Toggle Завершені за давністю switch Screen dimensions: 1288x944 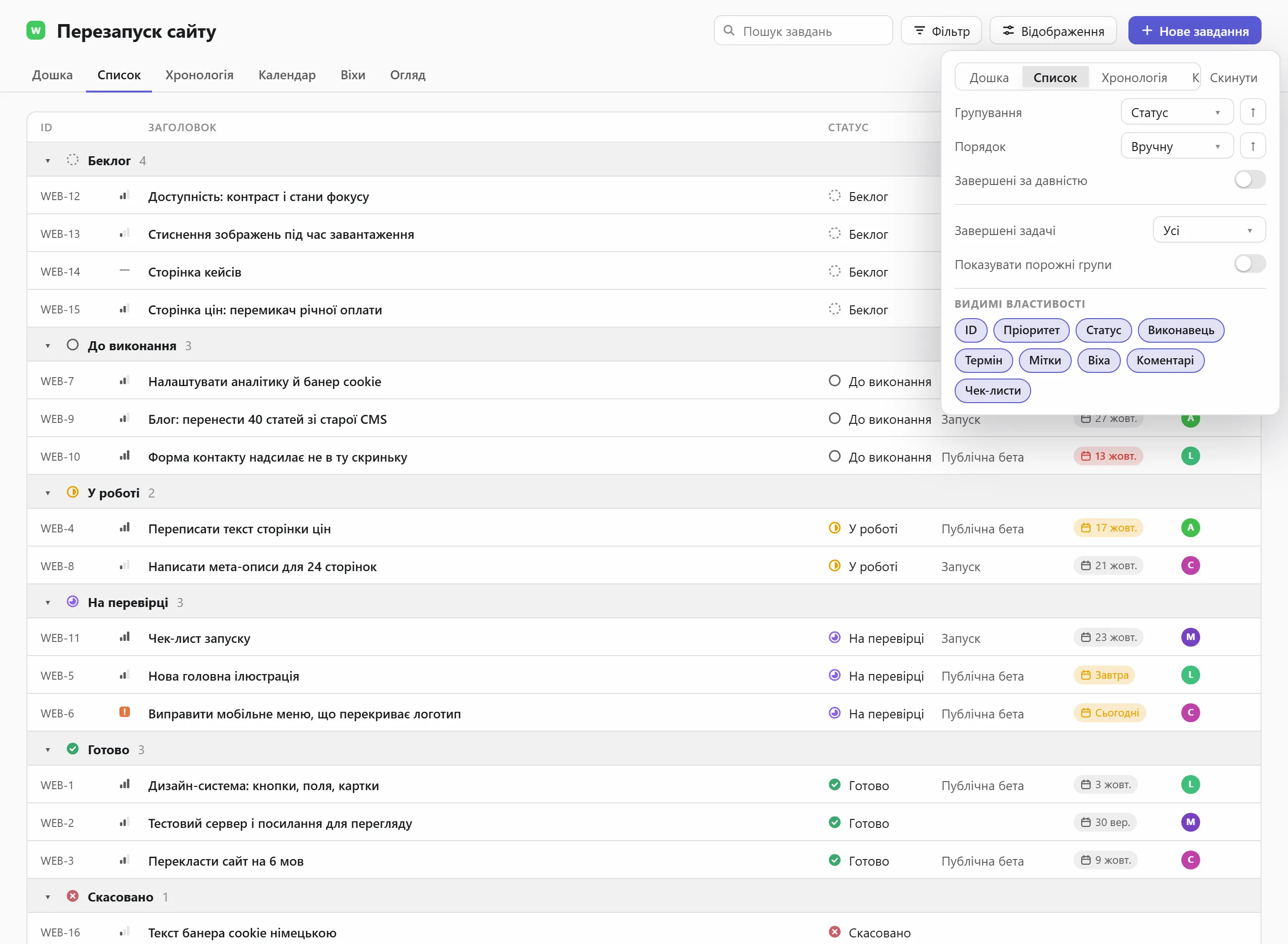pyautogui.click(x=1250, y=180)
